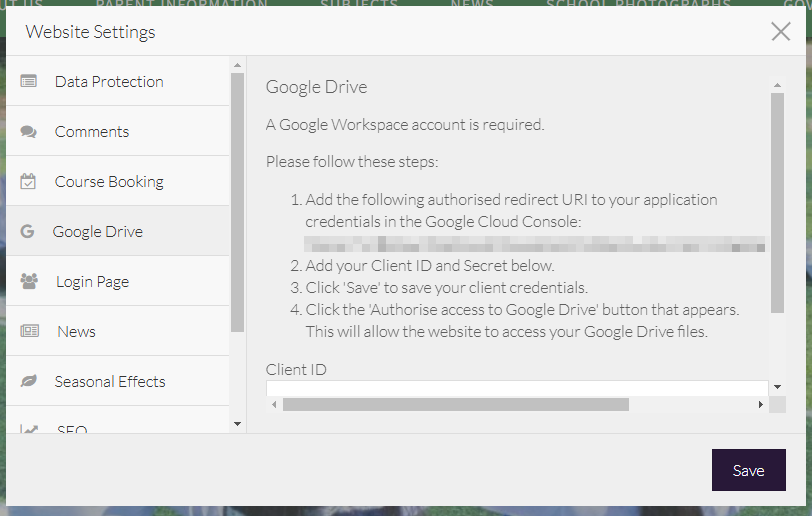Click the Comments speech bubble icon

(29, 131)
